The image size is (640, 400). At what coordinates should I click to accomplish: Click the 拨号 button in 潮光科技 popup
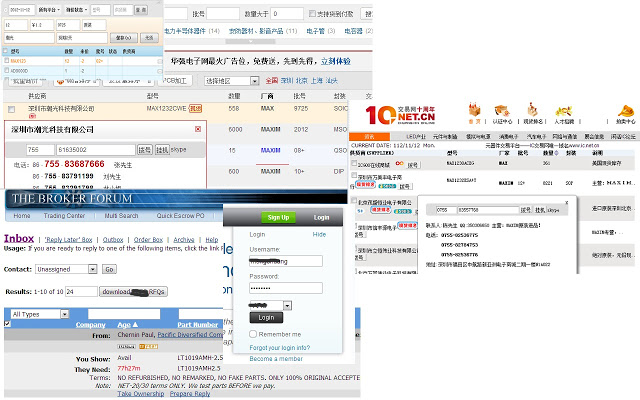[x=144, y=150]
